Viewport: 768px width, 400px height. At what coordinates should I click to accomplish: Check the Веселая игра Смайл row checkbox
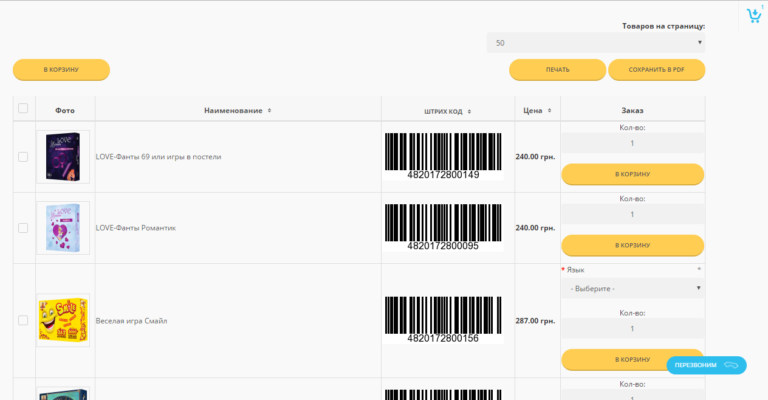point(23,320)
